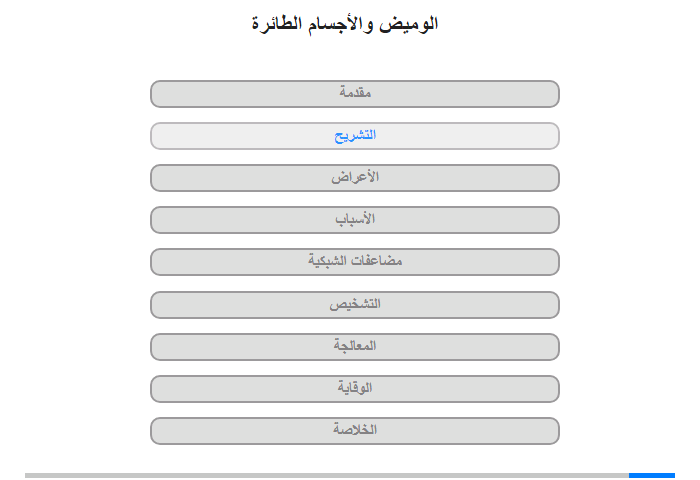Show the Causes topic labeled الأسباب
Image resolution: width=700 pixels, height=480 pixels.
pos(354,220)
